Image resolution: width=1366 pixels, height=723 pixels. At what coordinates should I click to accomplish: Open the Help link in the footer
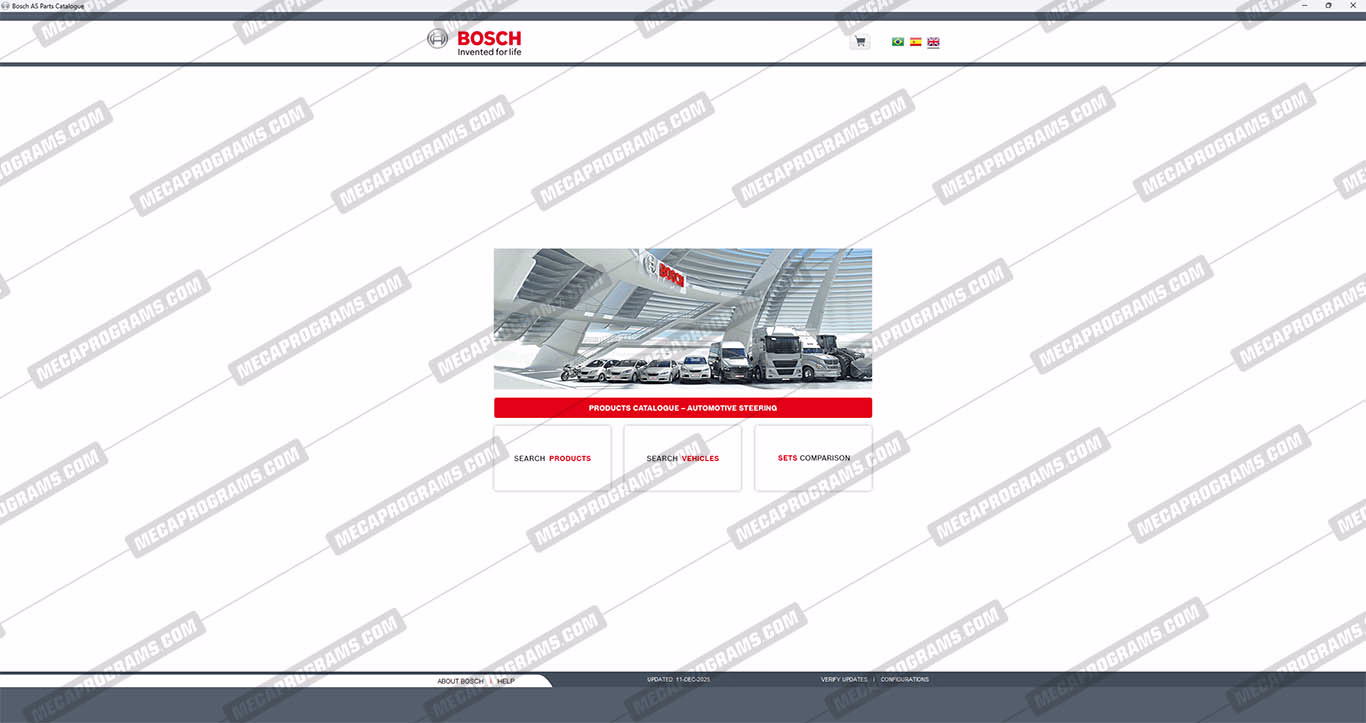coord(506,681)
